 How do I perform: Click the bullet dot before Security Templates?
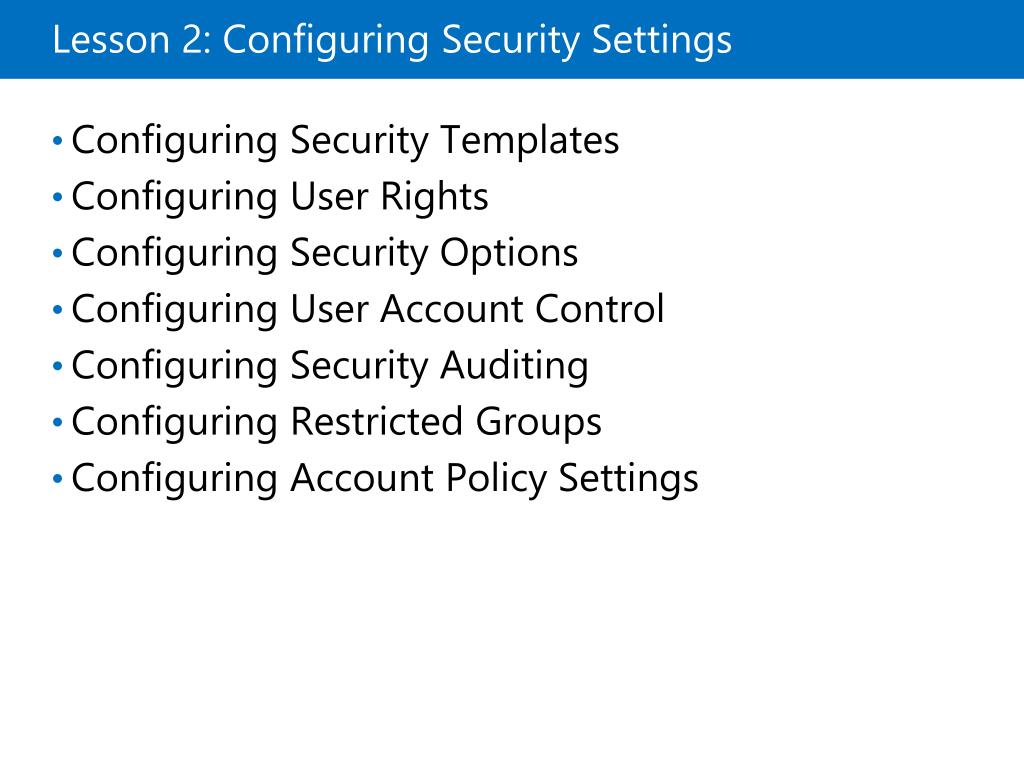[x=57, y=140]
